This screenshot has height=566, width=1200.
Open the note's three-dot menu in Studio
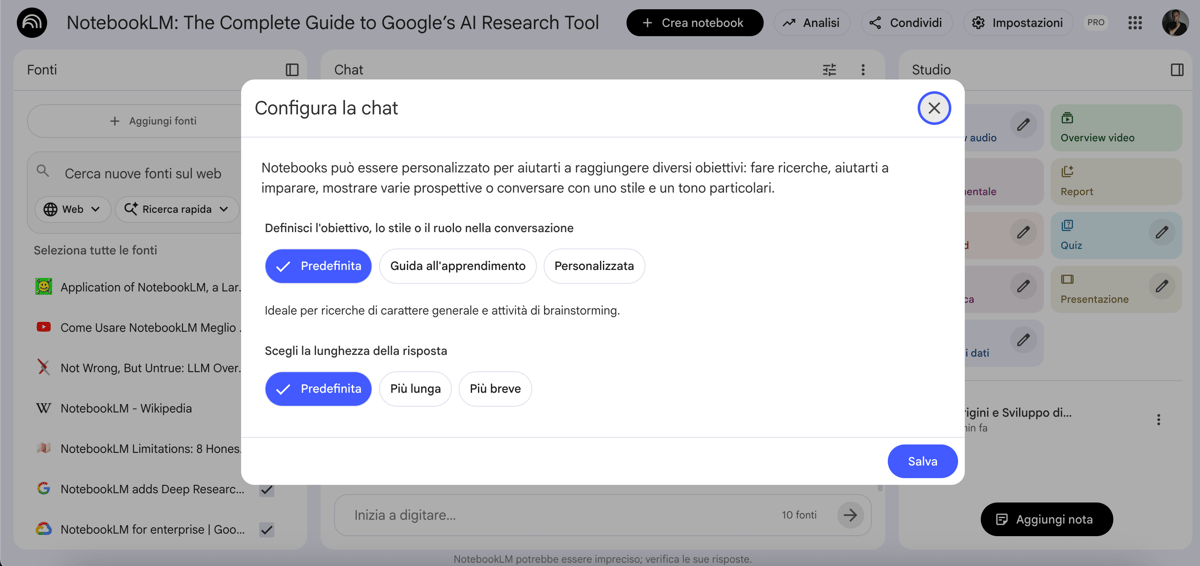pos(1159,420)
